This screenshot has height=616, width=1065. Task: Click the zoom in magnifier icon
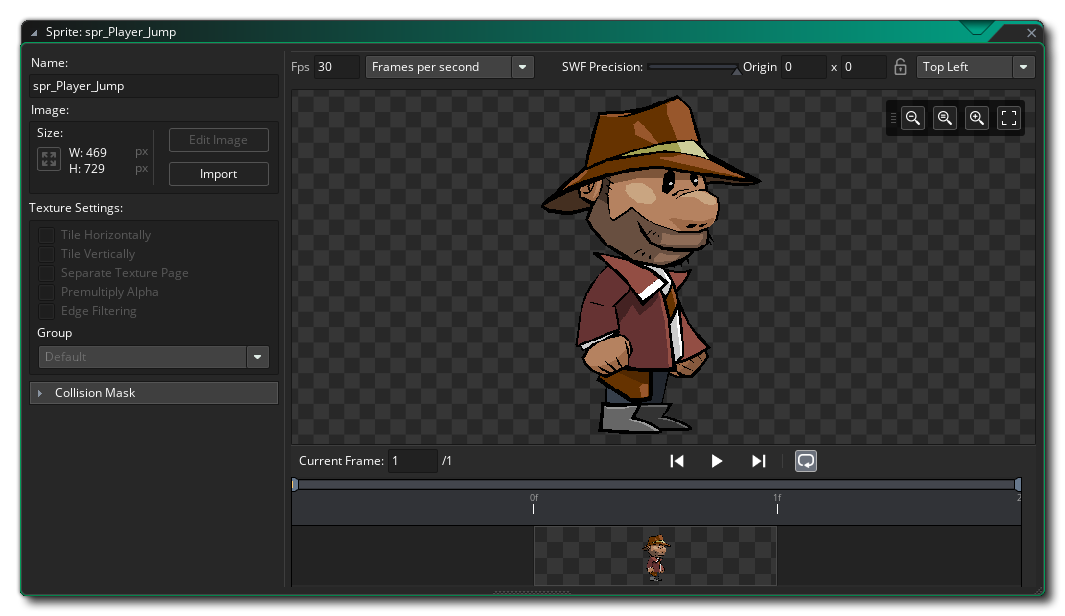977,118
